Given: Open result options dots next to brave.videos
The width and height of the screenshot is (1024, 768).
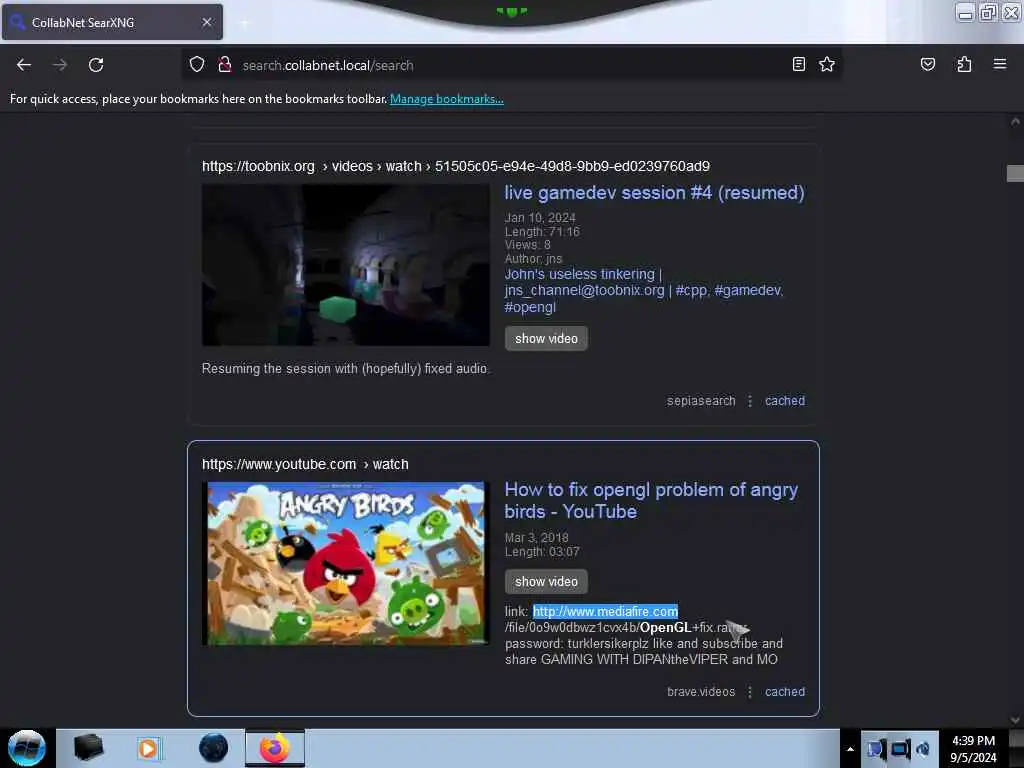Looking at the screenshot, I should coord(750,692).
